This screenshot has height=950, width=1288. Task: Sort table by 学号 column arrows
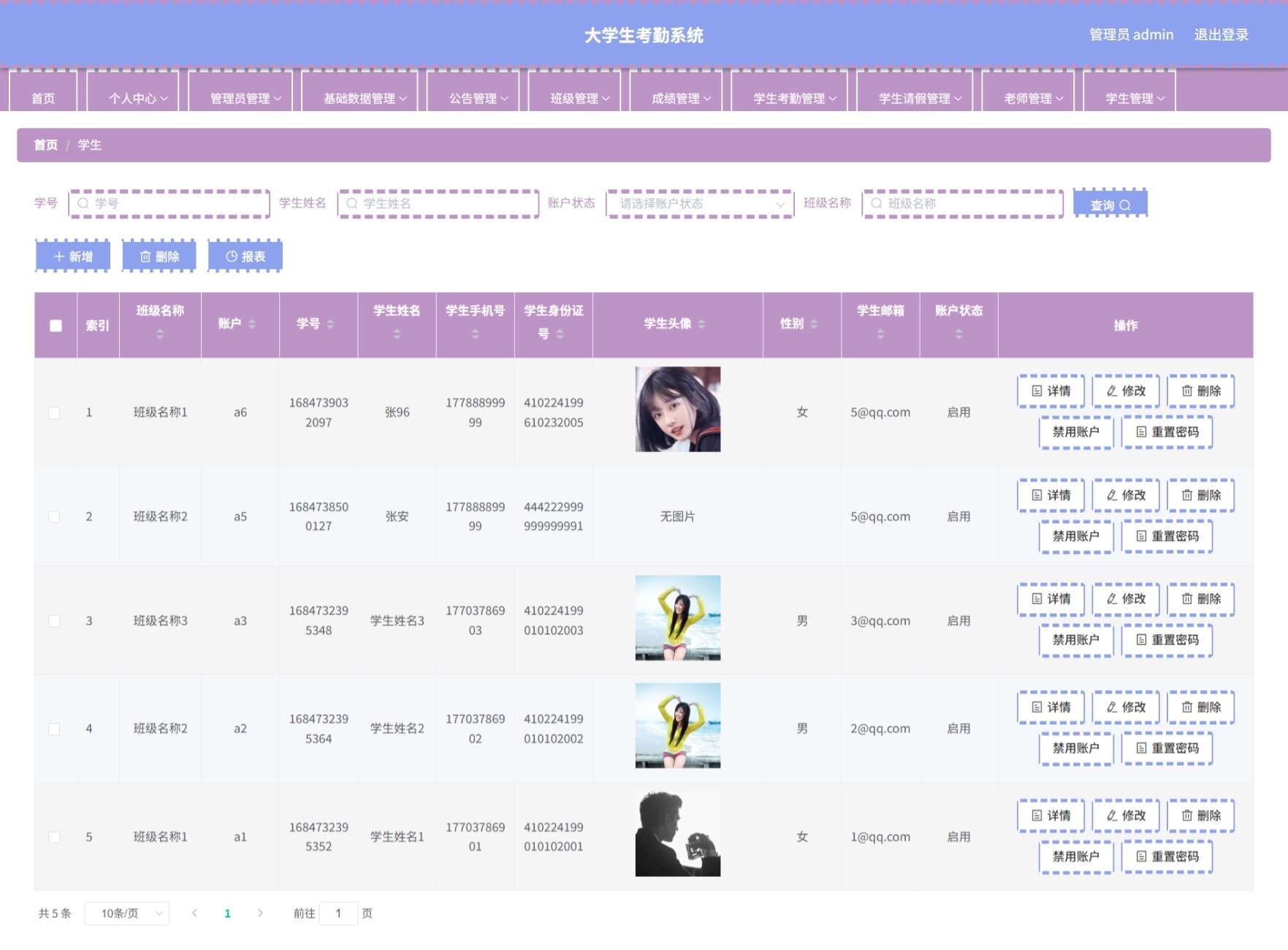tap(330, 324)
